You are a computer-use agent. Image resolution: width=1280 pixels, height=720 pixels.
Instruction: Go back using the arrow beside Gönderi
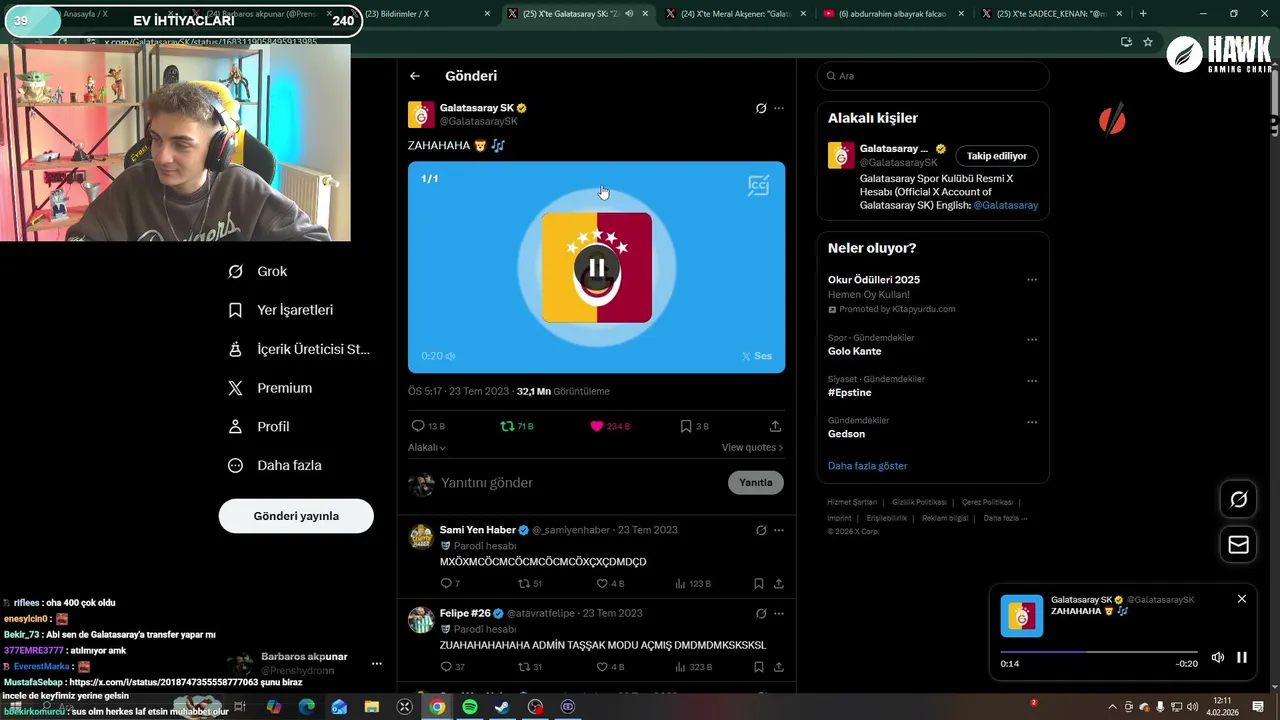pyautogui.click(x=415, y=76)
